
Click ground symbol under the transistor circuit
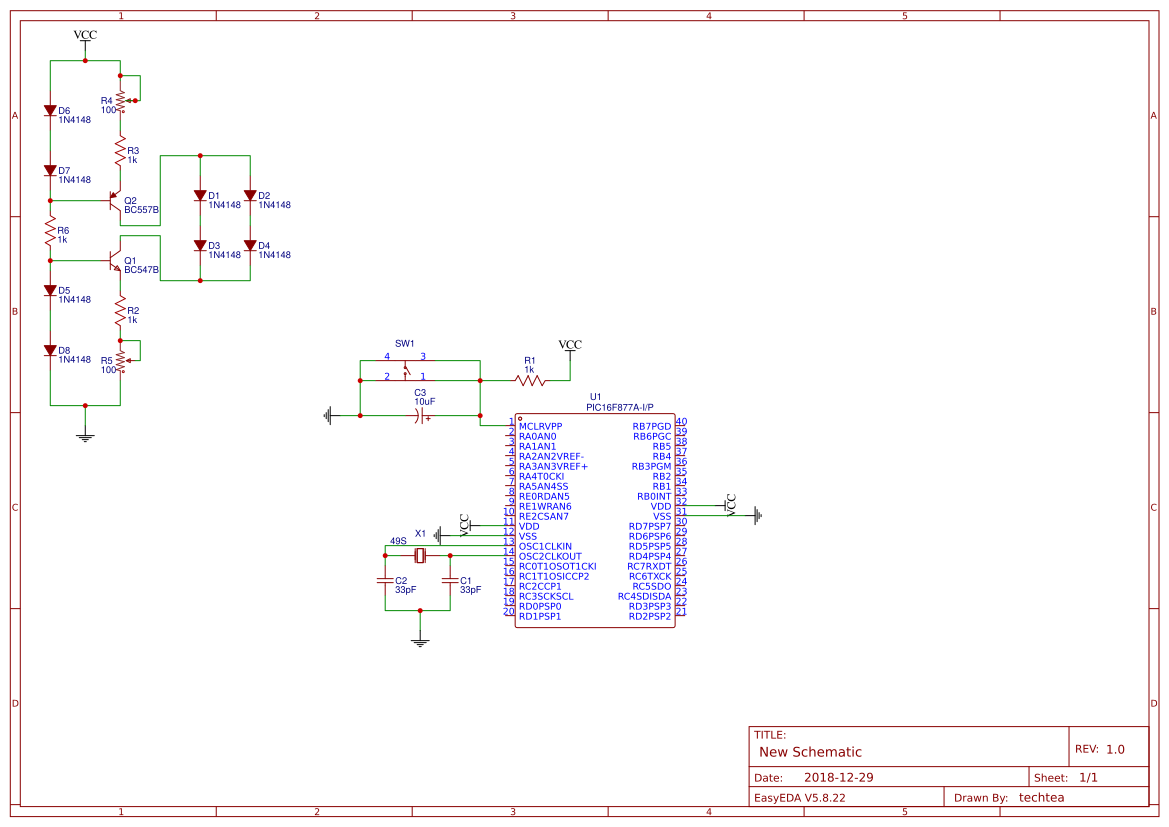(86, 435)
